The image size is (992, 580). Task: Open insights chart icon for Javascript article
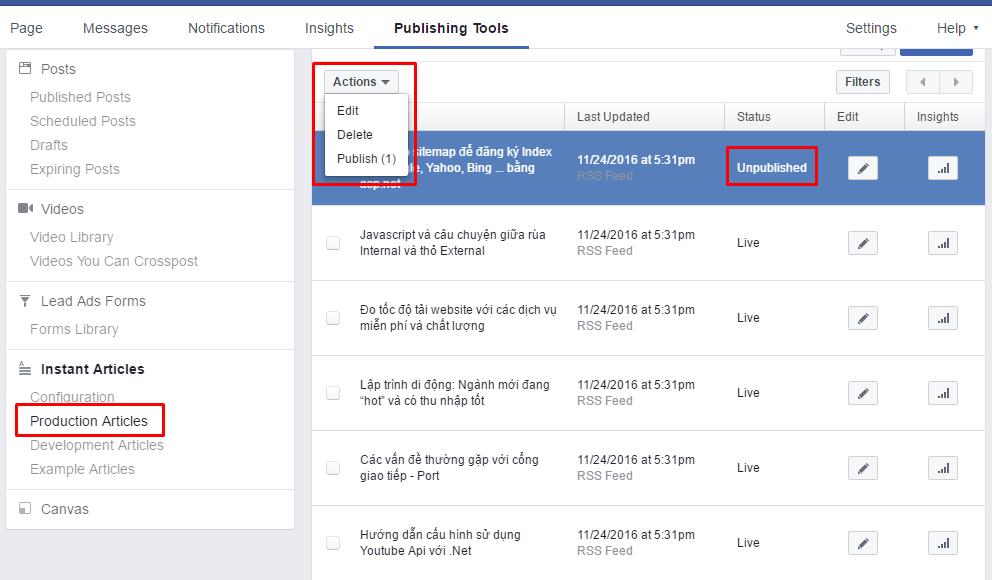click(943, 244)
